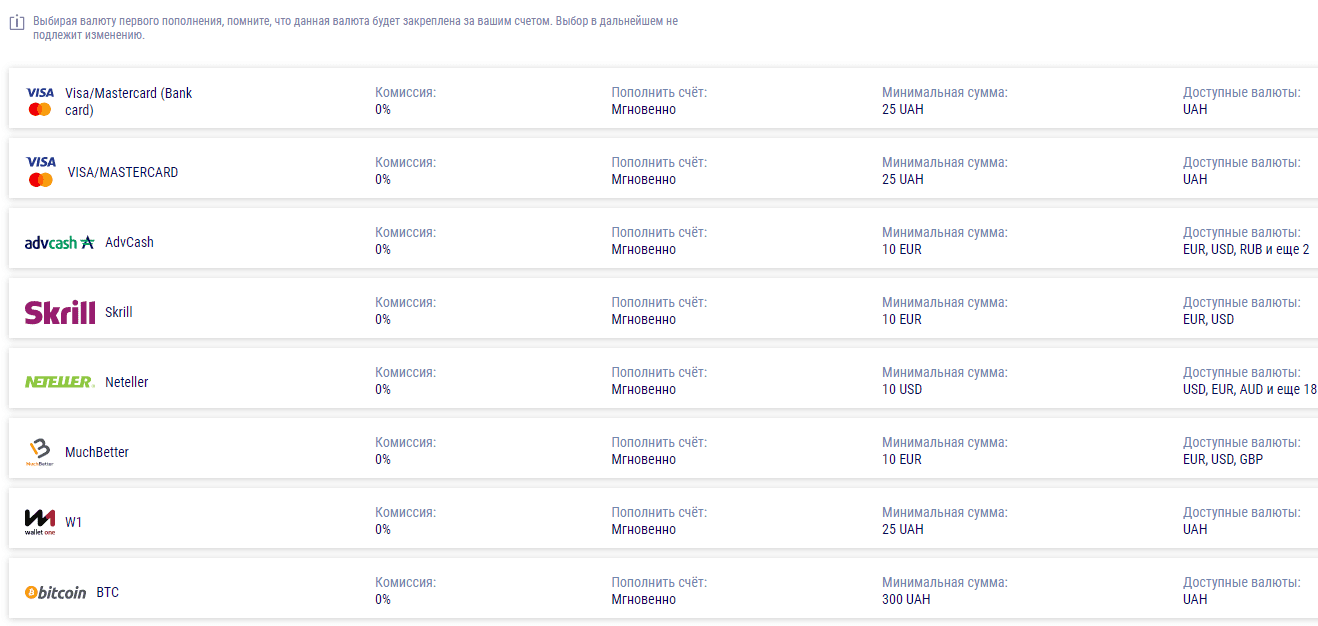Click the MuchBetter logo icon

(40, 452)
